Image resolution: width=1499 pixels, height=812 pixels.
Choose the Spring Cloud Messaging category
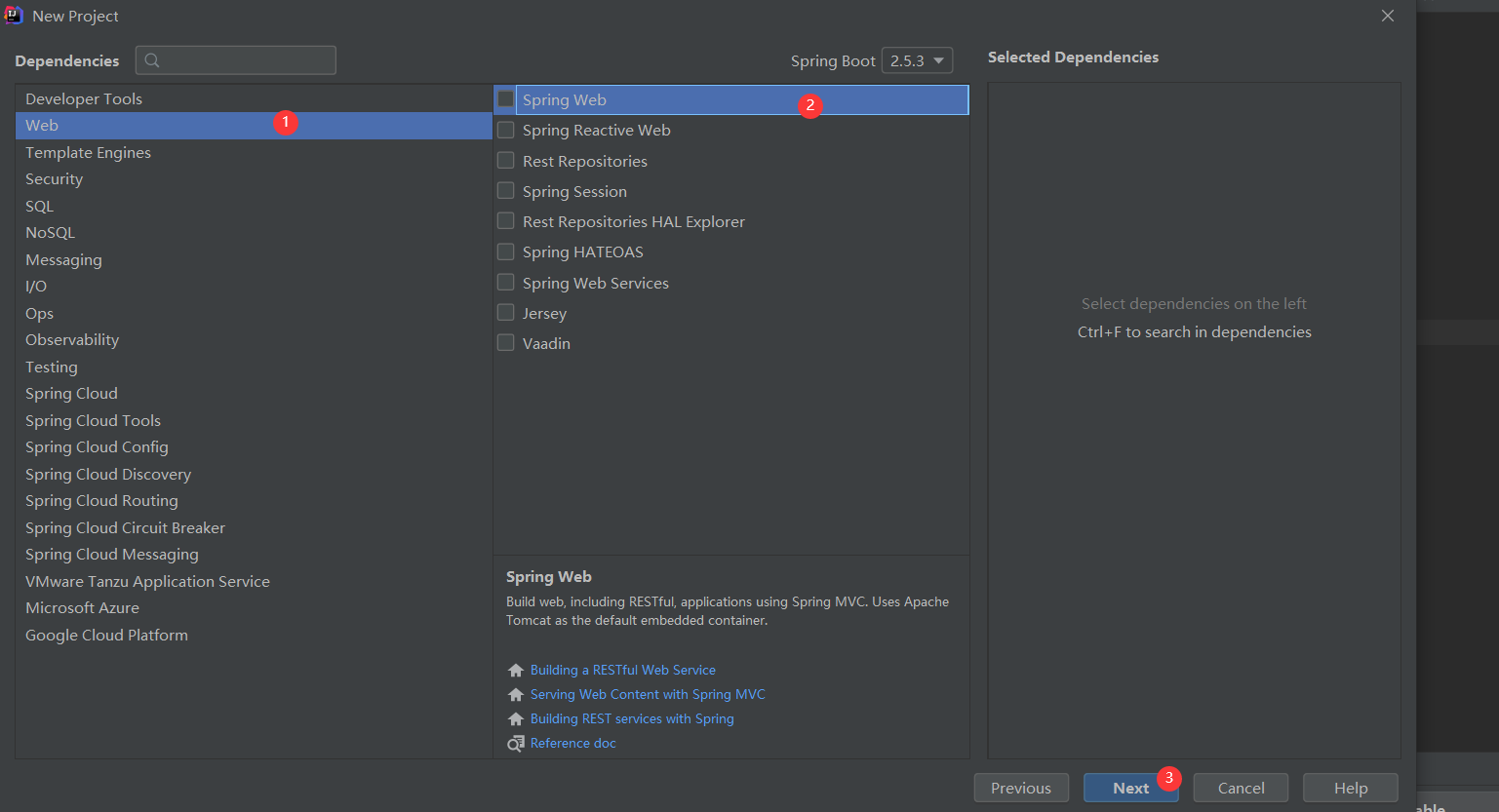(x=254, y=555)
